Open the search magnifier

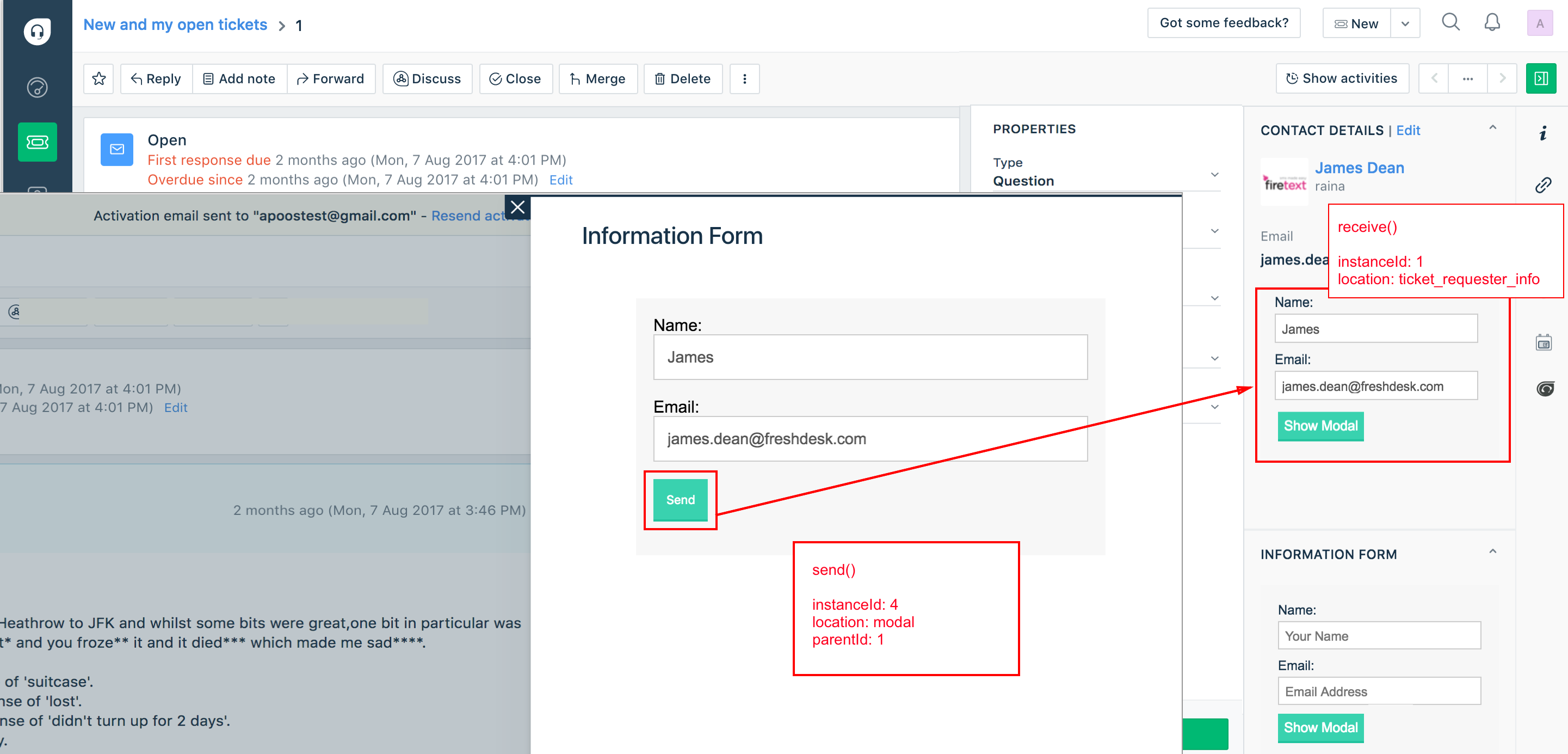[1450, 22]
